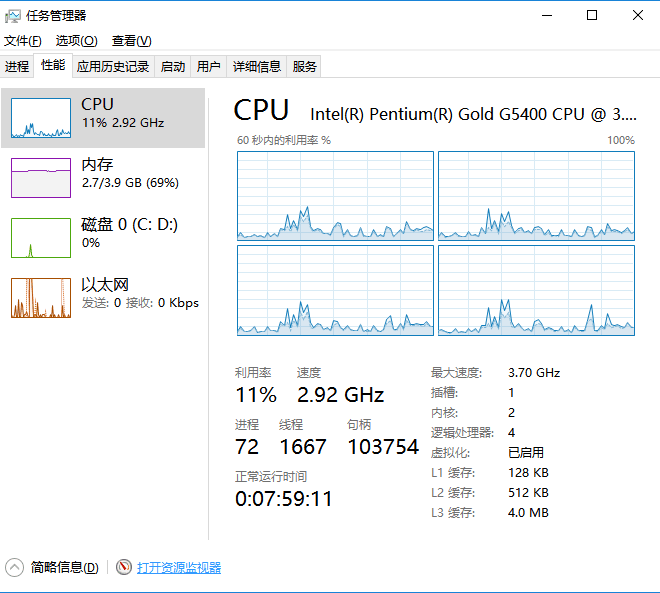660x593 pixels.
Task: Click the Task Manager title bar icon
Action: [13, 15]
